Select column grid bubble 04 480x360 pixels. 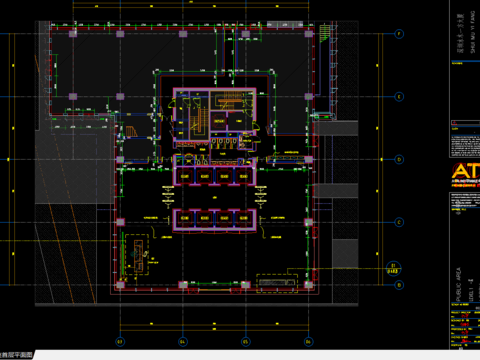click(183, 342)
